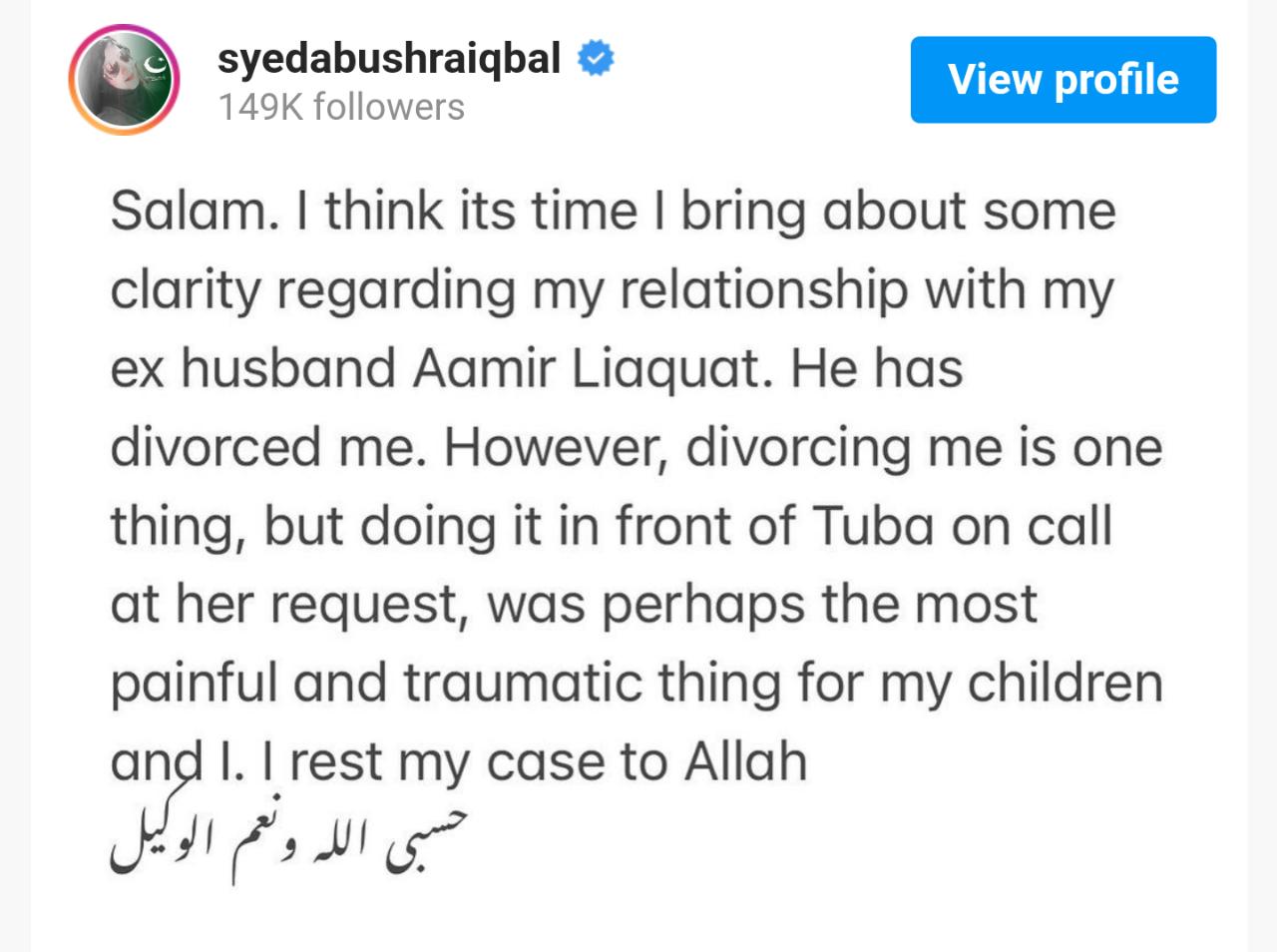This screenshot has width=1277, height=952.
Task: Click the 149K followers count
Action: click(341, 107)
